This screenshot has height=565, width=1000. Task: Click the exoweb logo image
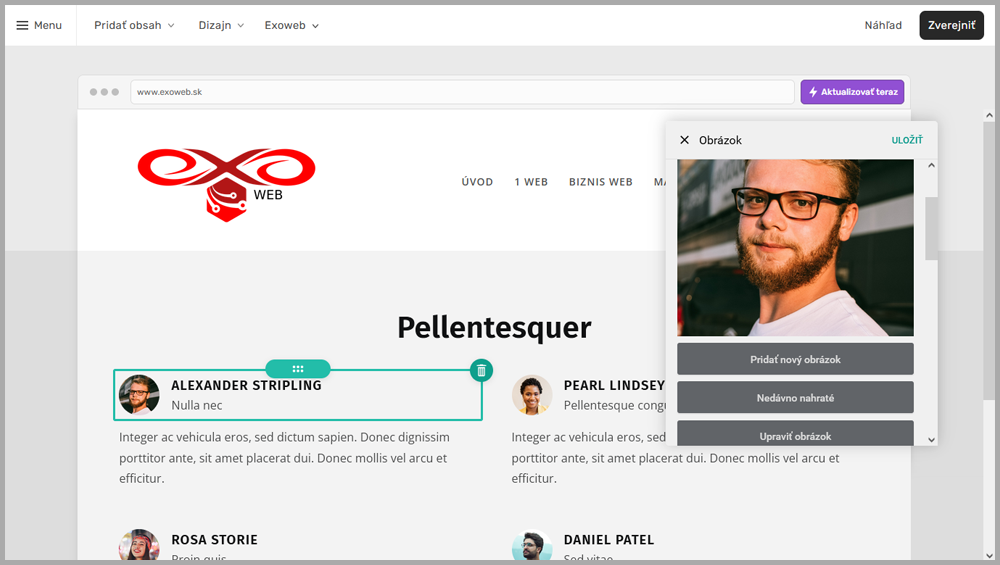point(226,185)
